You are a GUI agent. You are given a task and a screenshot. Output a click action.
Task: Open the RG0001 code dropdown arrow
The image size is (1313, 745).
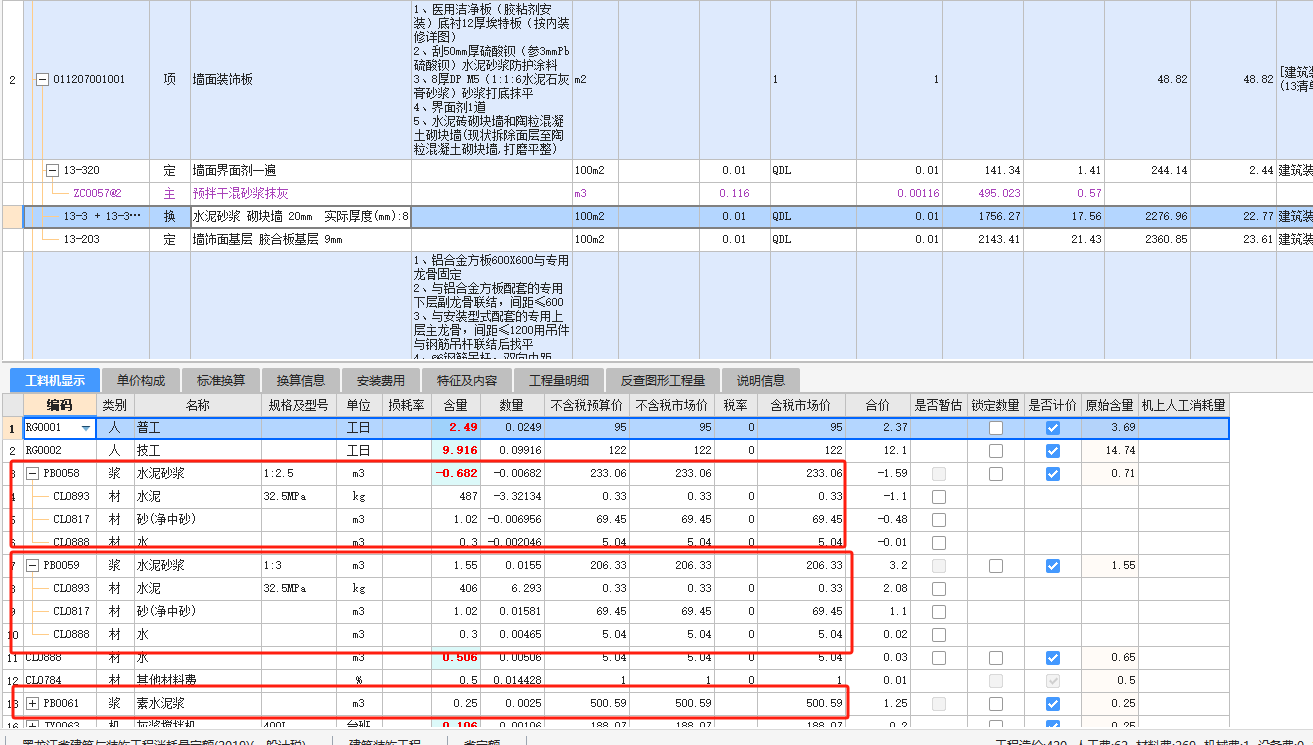85,428
